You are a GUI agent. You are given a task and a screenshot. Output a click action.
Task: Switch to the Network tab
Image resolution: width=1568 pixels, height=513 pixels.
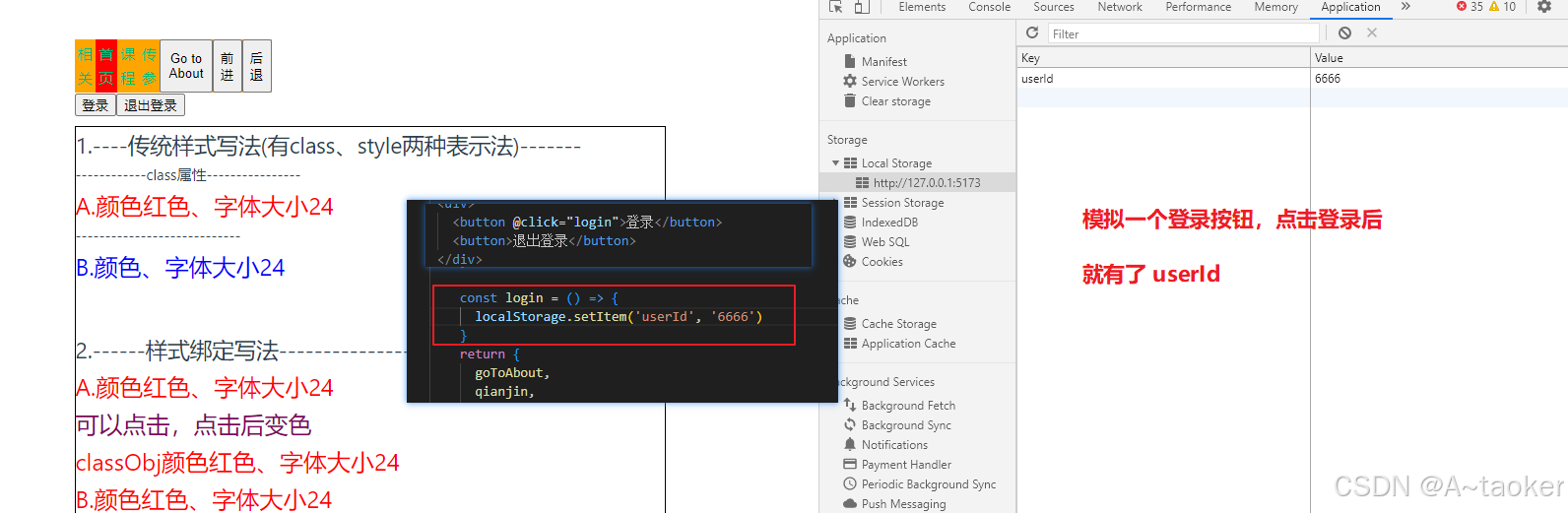coord(1120,7)
